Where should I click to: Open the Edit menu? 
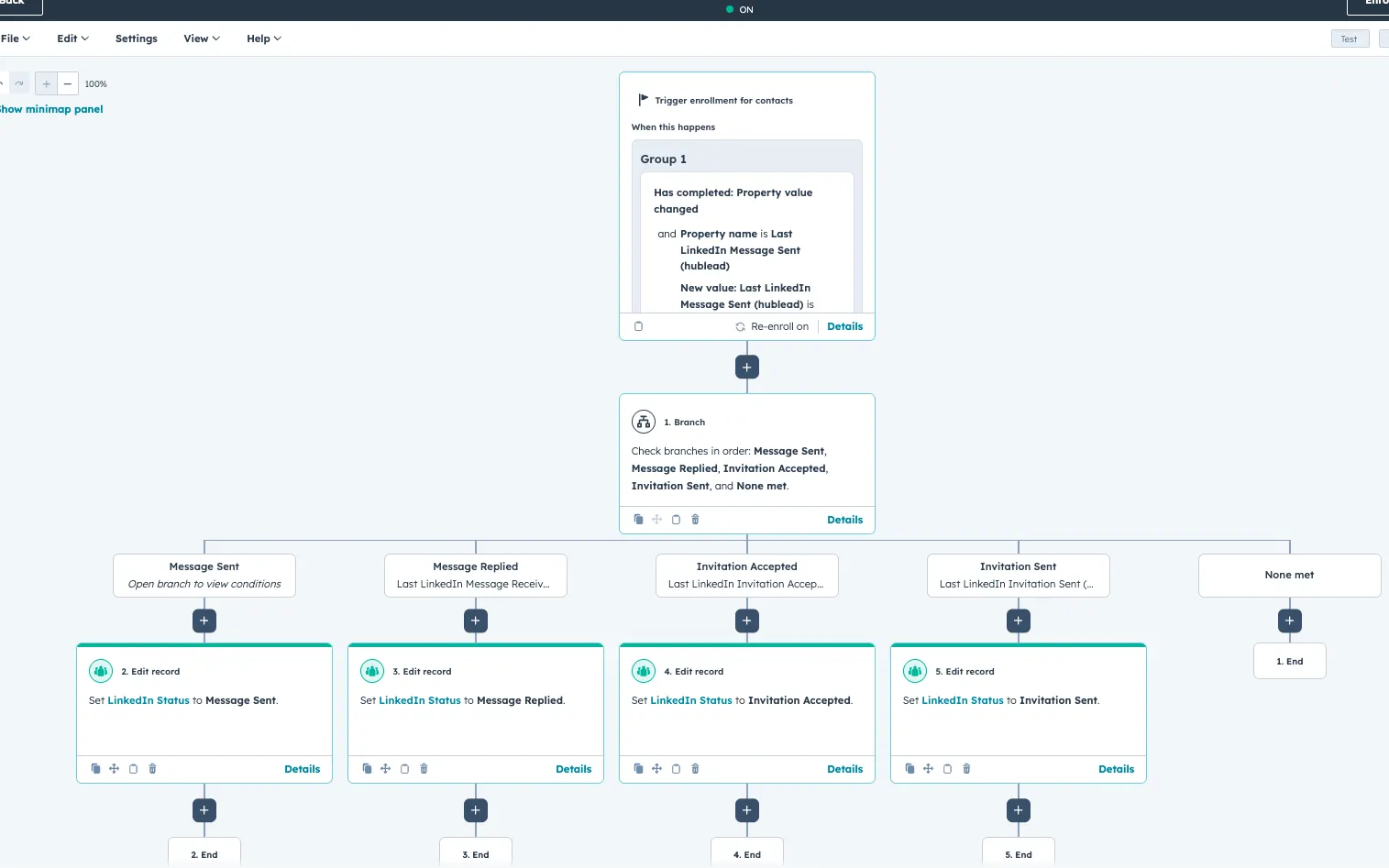(x=72, y=38)
